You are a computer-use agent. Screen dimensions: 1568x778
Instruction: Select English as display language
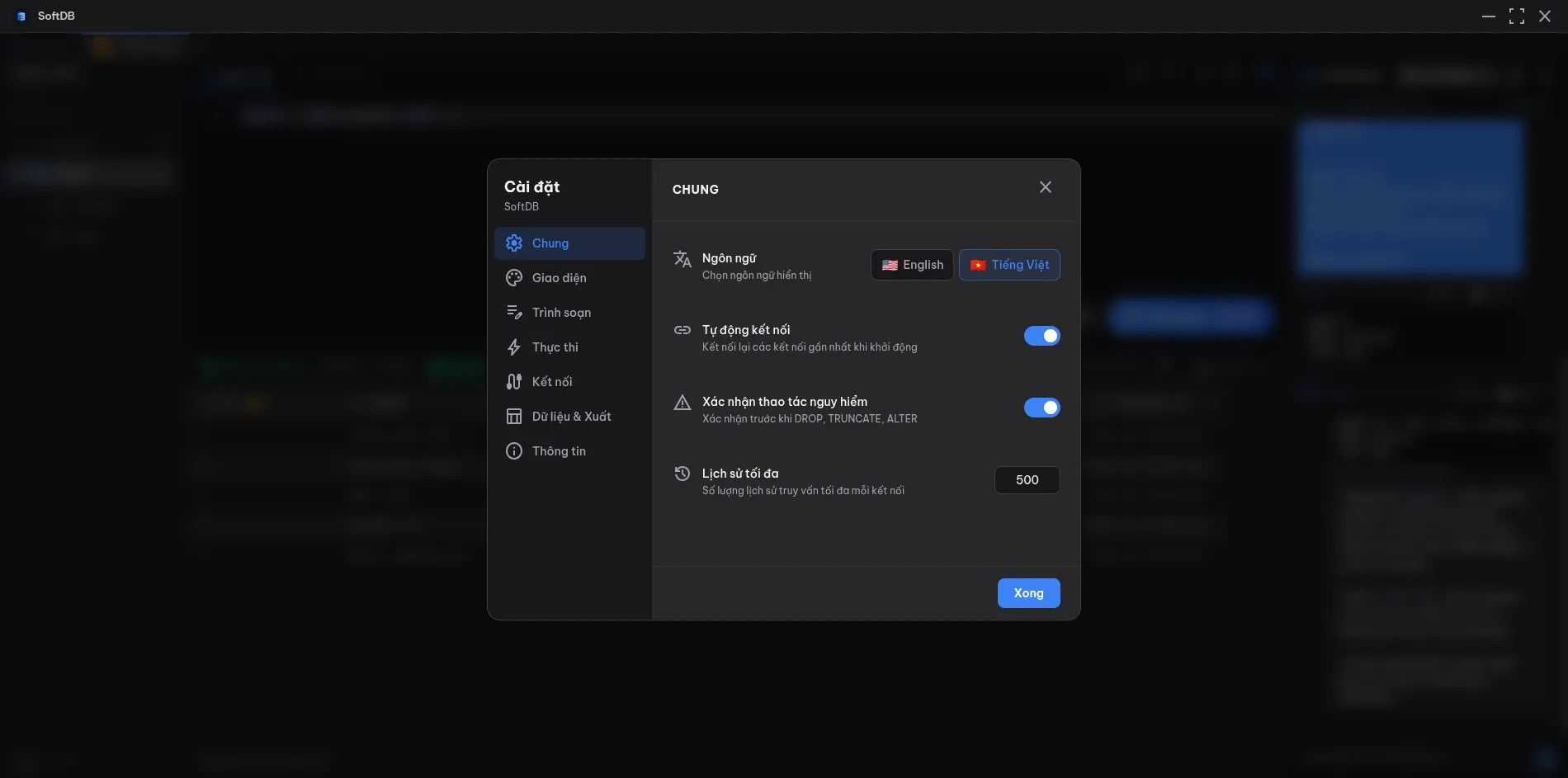(912, 265)
